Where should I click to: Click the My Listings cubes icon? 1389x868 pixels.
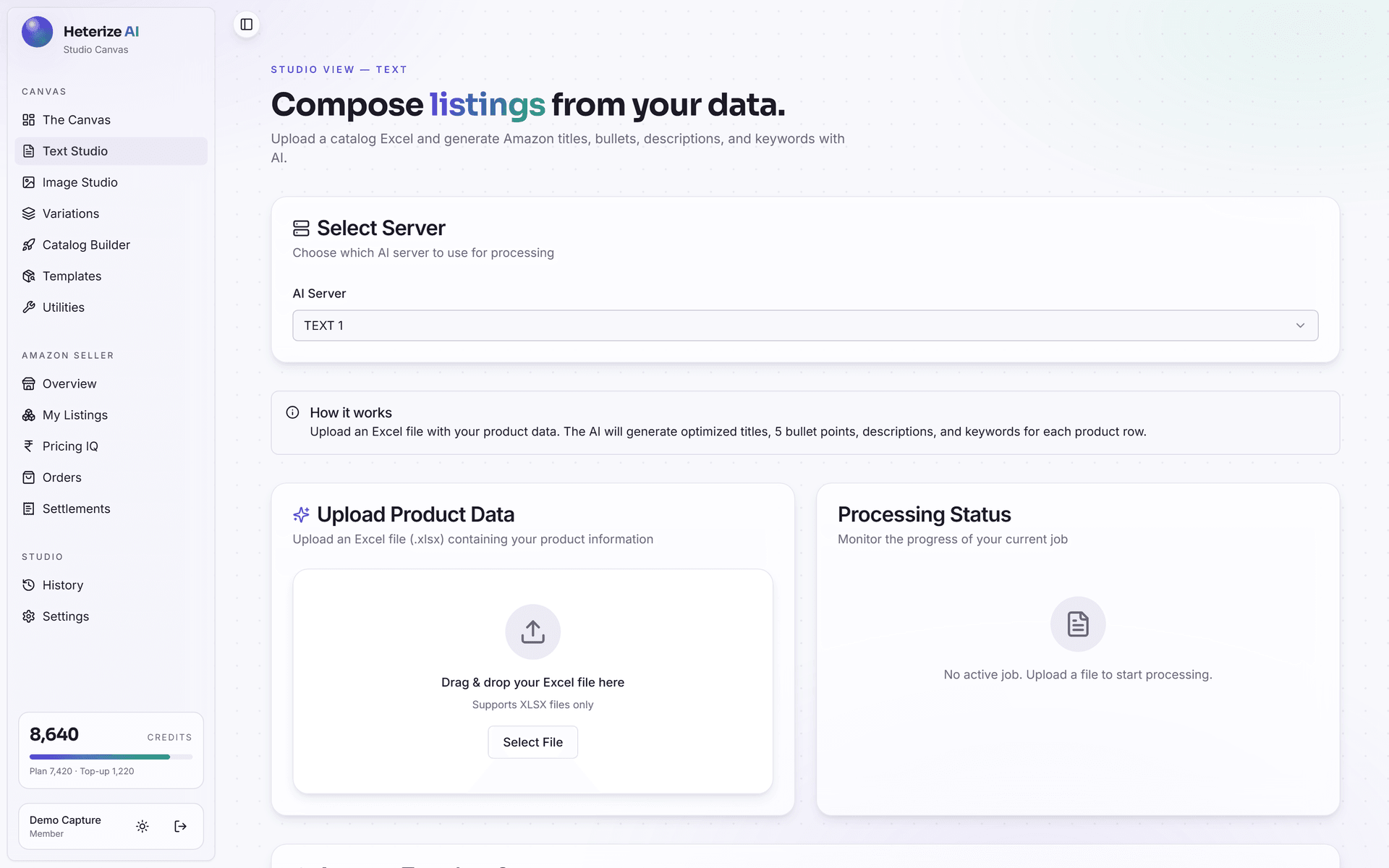pos(29,415)
